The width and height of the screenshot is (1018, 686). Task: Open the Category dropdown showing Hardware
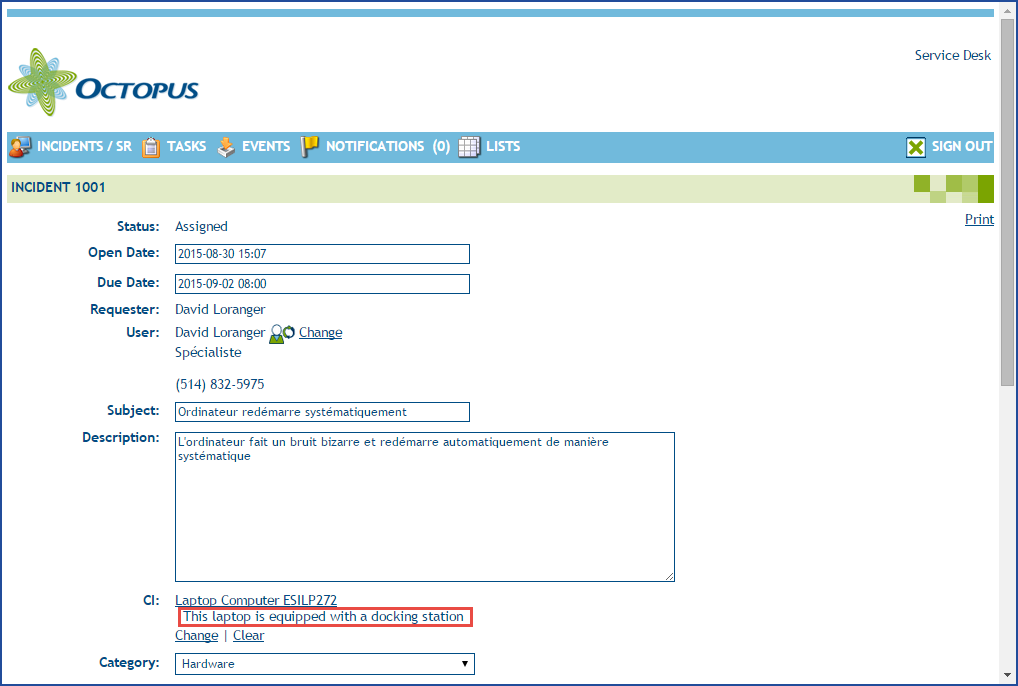point(324,664)
